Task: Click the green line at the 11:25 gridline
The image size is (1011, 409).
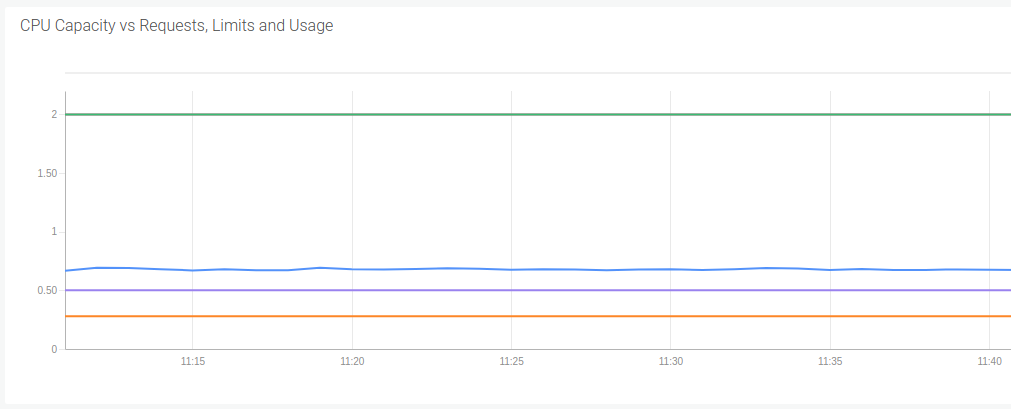Action: click(511, 115)
